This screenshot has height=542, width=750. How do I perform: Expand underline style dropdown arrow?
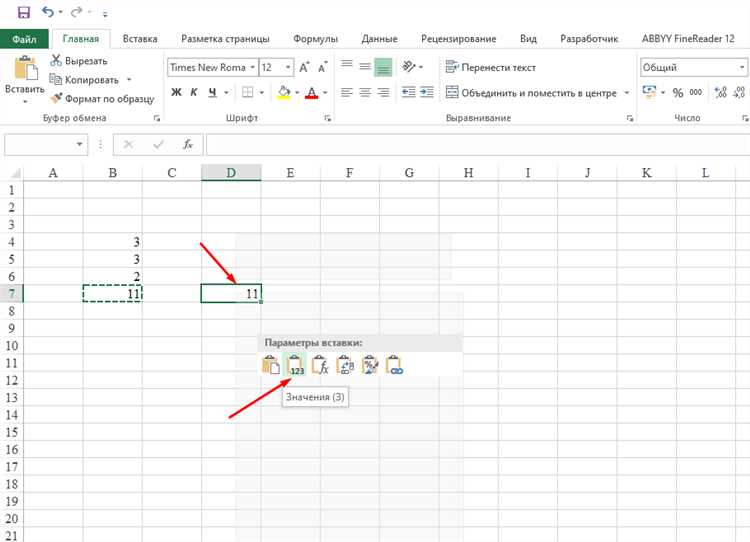226,92
